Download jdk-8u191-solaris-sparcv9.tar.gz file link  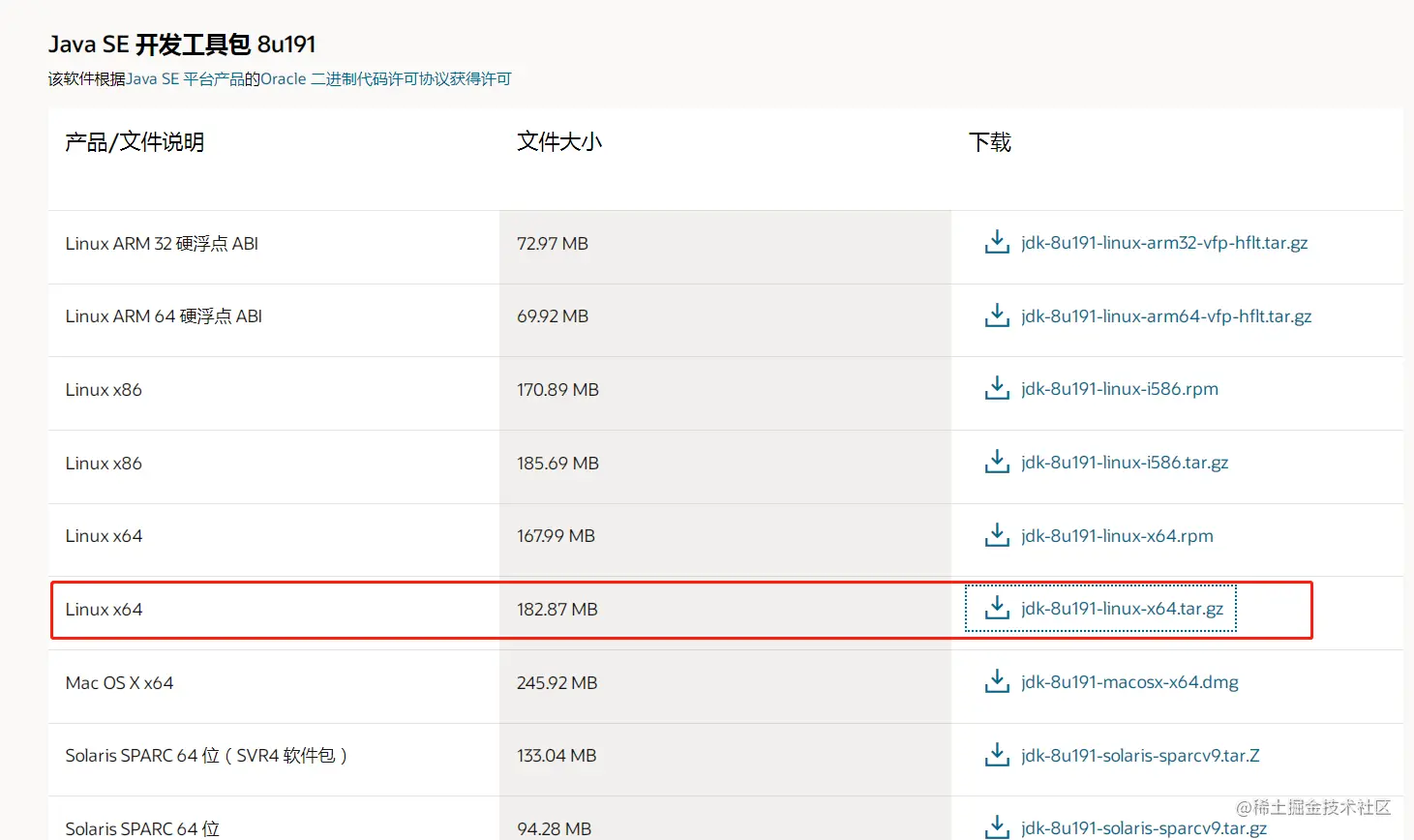coord(1144,828)
